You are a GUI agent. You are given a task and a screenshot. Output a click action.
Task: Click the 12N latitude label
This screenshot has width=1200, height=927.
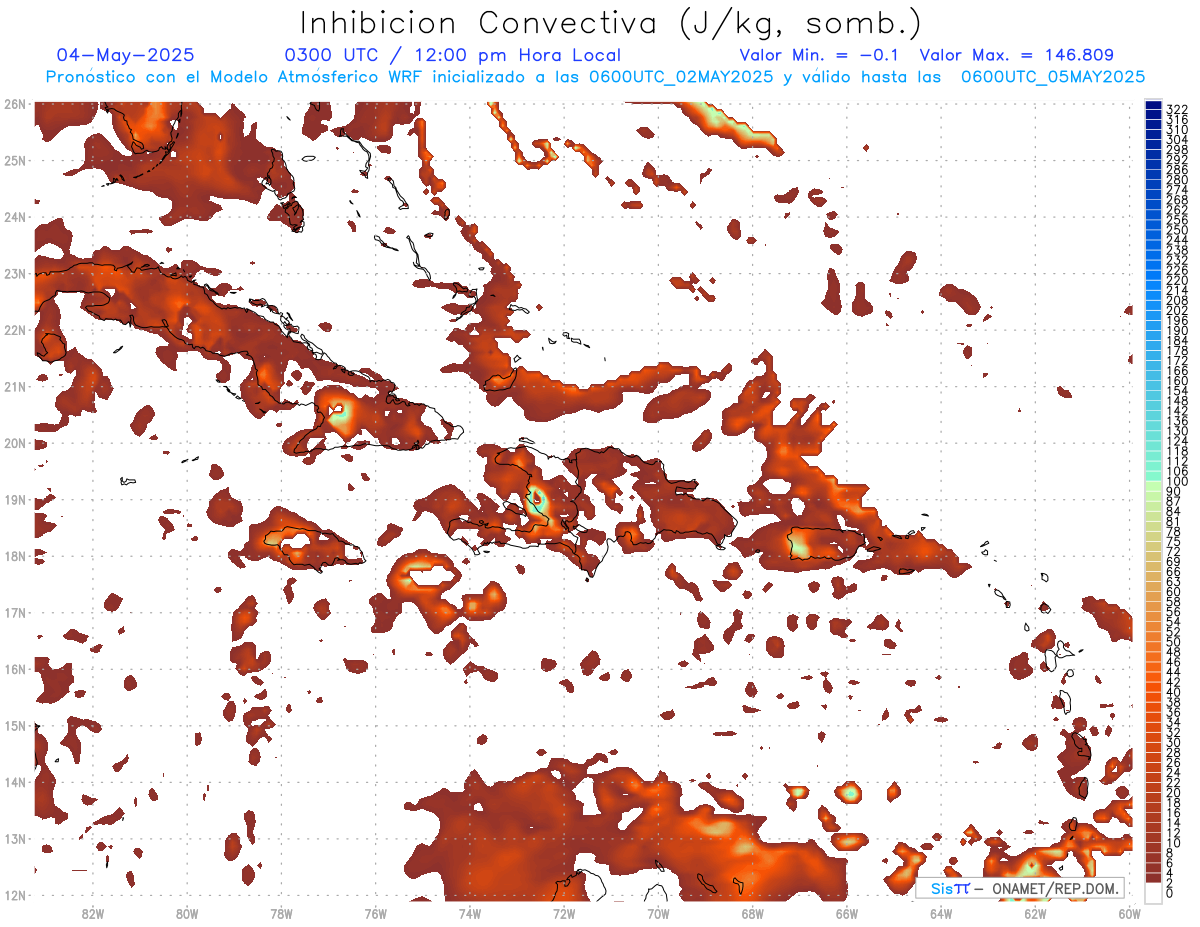14,895
